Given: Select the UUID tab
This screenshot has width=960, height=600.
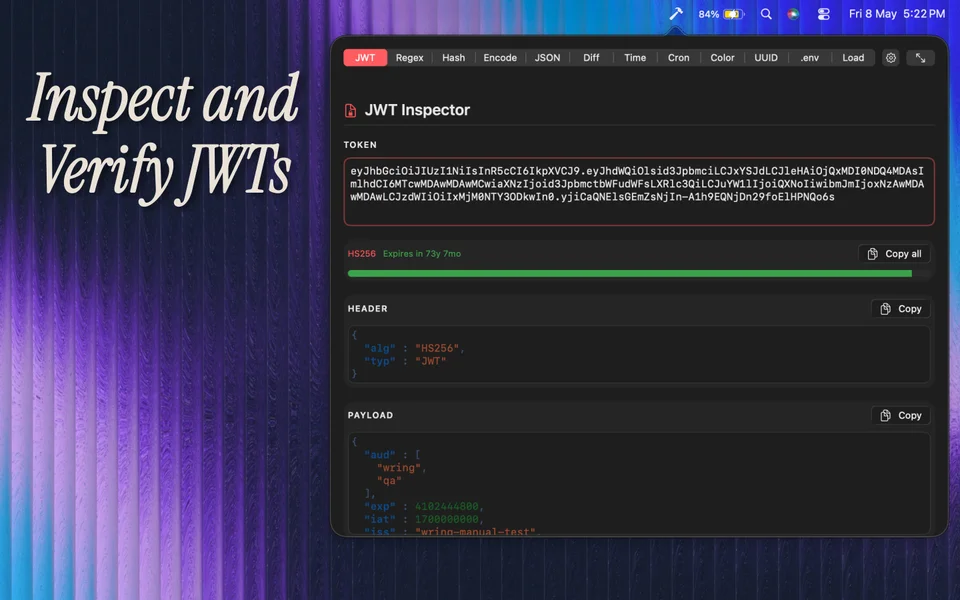Looking at the screenshot, I should pos(766,58).
